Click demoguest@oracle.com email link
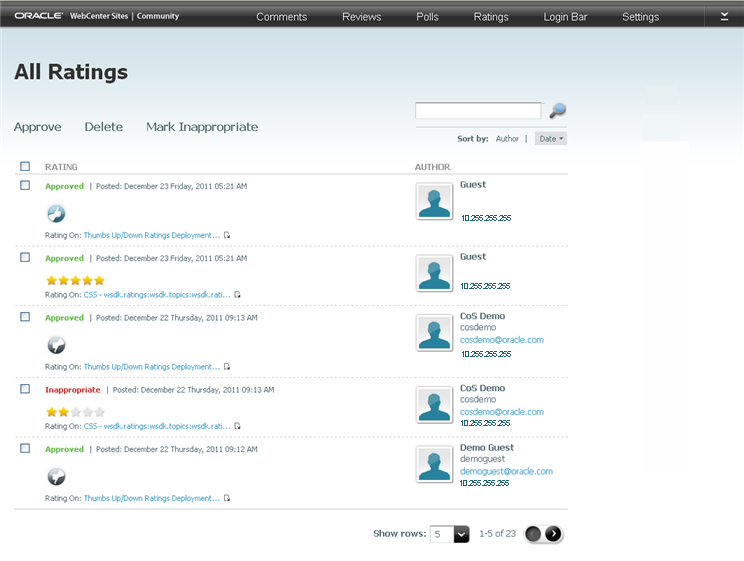744x561 pixels. [x=506, y=471]
